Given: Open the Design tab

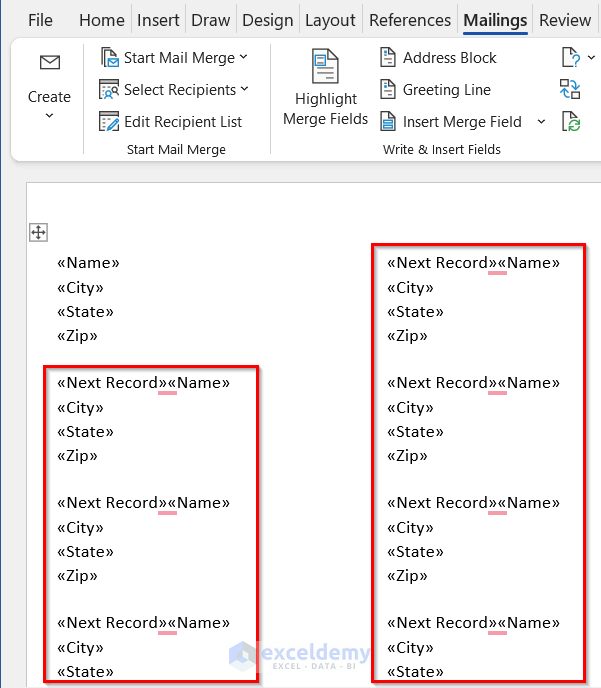Looking at the screenshot, I should click(268, 20).
